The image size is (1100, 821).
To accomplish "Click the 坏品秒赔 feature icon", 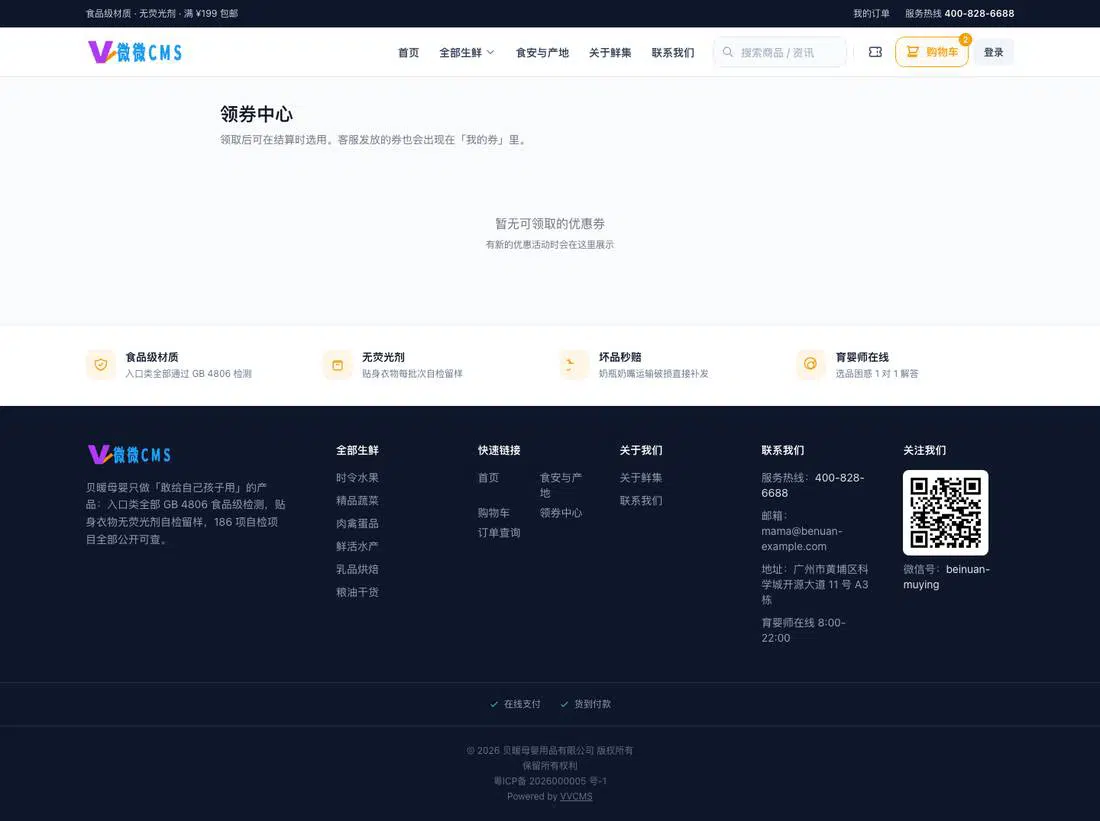I will [x=574, y=365].
